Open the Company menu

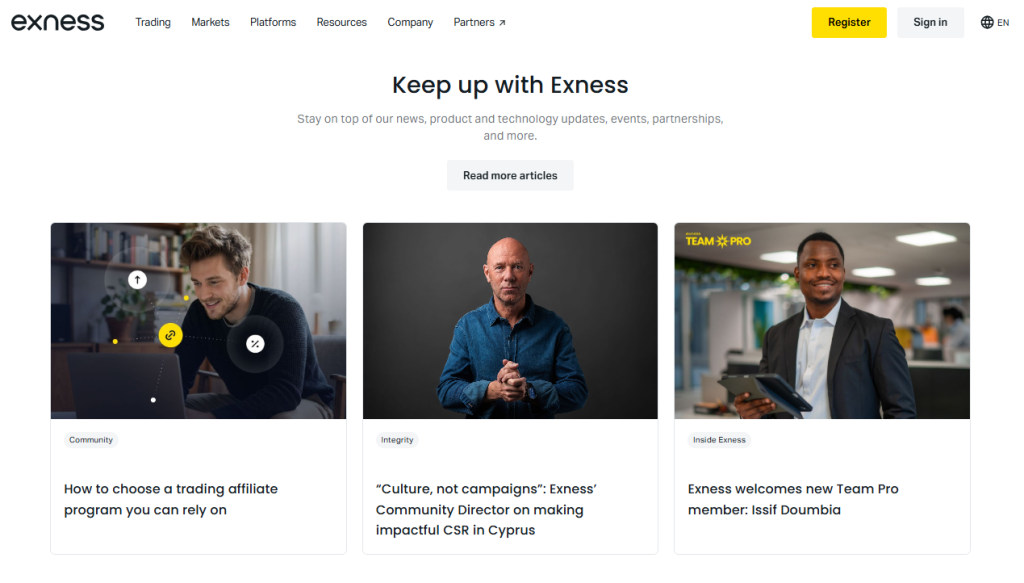pyautogui.click(x=410, y=22)
